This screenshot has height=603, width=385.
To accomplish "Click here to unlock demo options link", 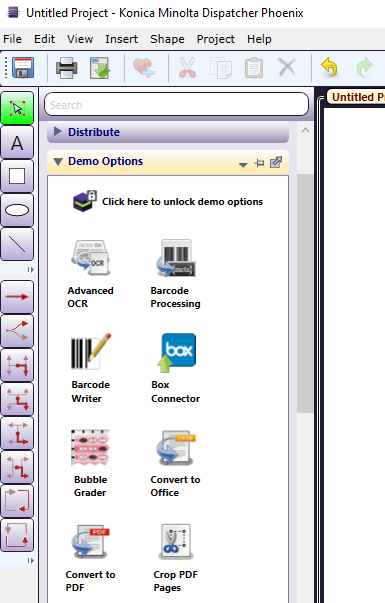I will [x=182, y=202].
